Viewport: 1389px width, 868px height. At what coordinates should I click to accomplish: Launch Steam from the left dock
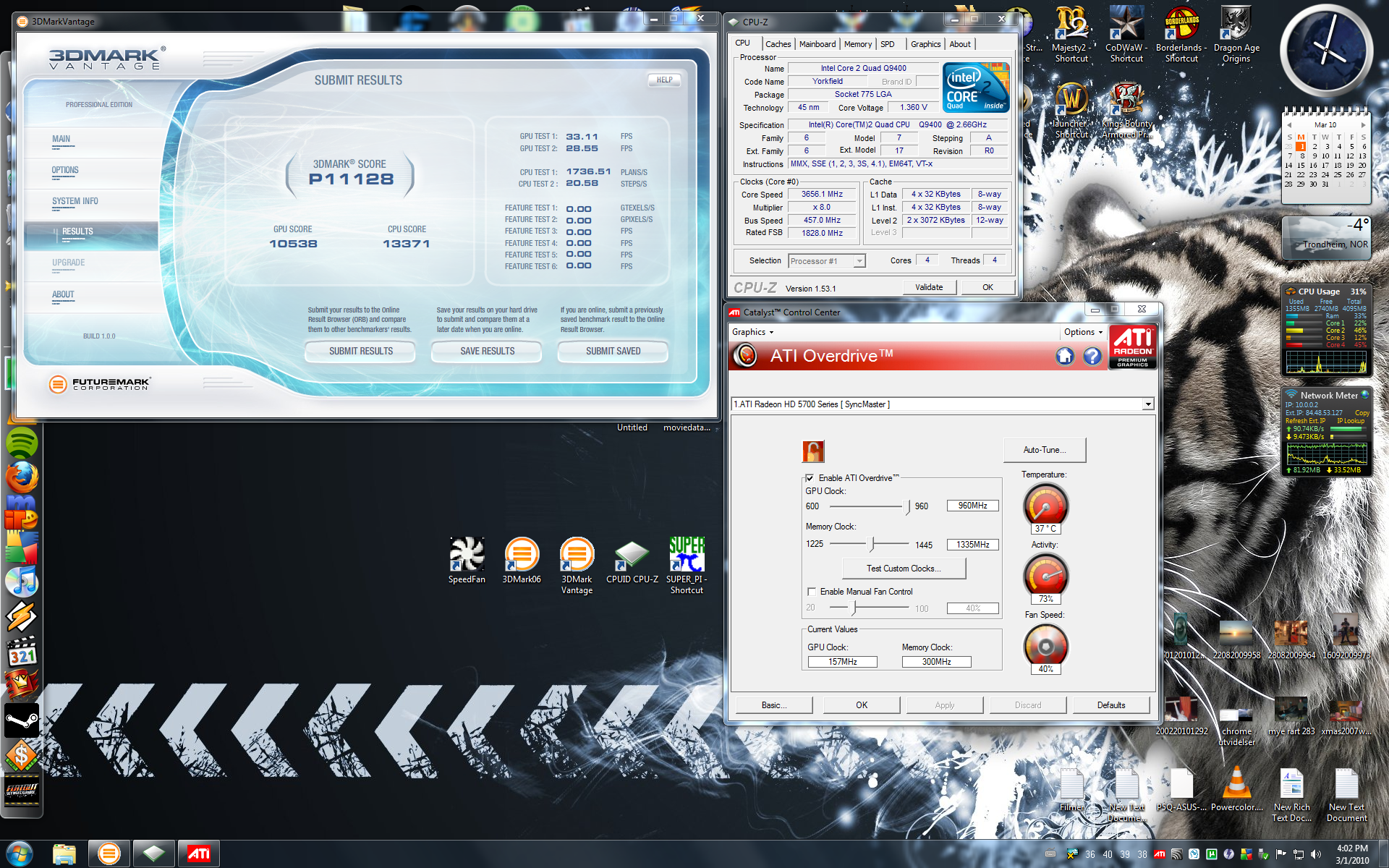tap(22, 720)
